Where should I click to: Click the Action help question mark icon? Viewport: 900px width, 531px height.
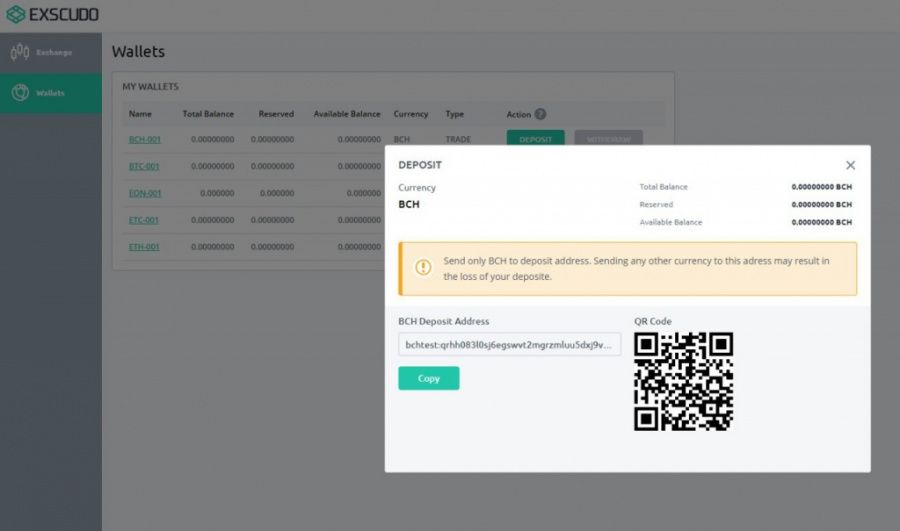click(540, 114)
